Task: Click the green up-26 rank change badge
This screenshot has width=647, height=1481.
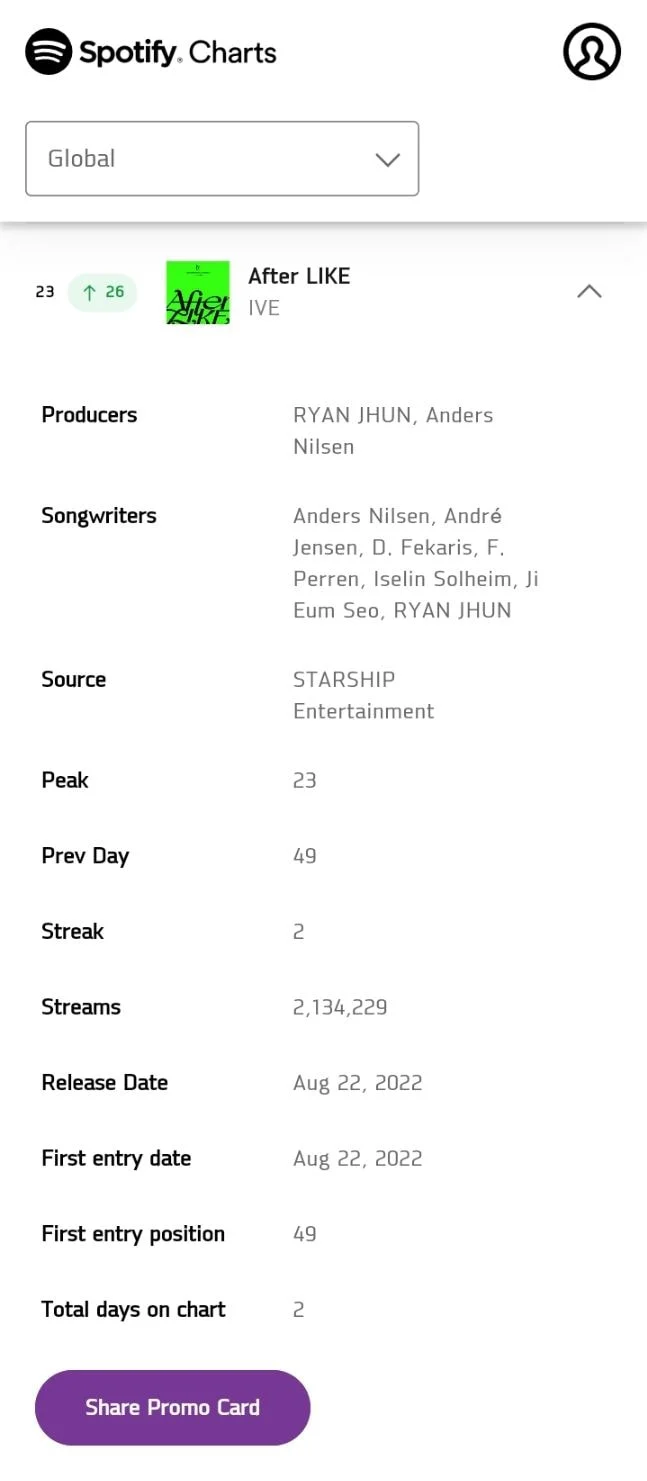Action: pos(103,292)
